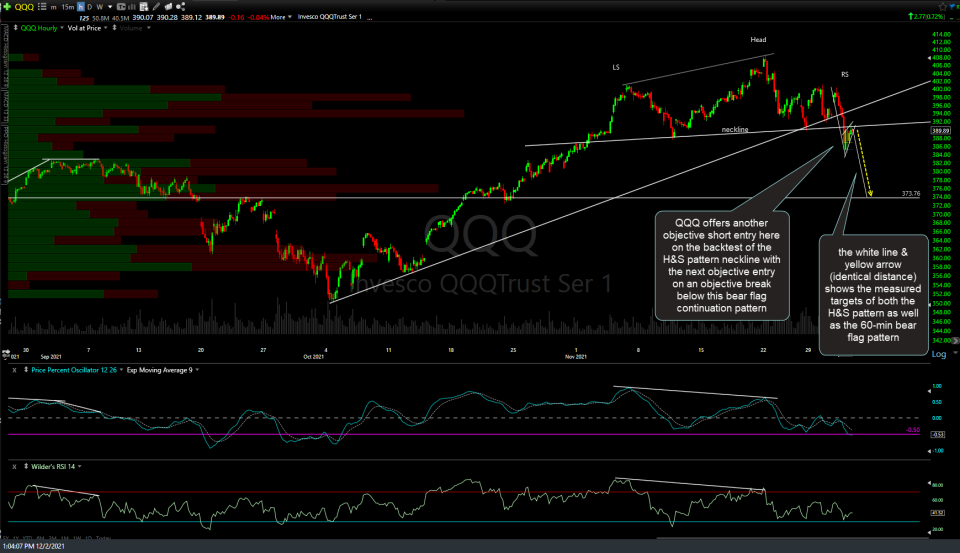Screen dimensions: 960x553
Task: Open the Wilder's RSI 14 dropdown
Action: (x=80, y=467)
